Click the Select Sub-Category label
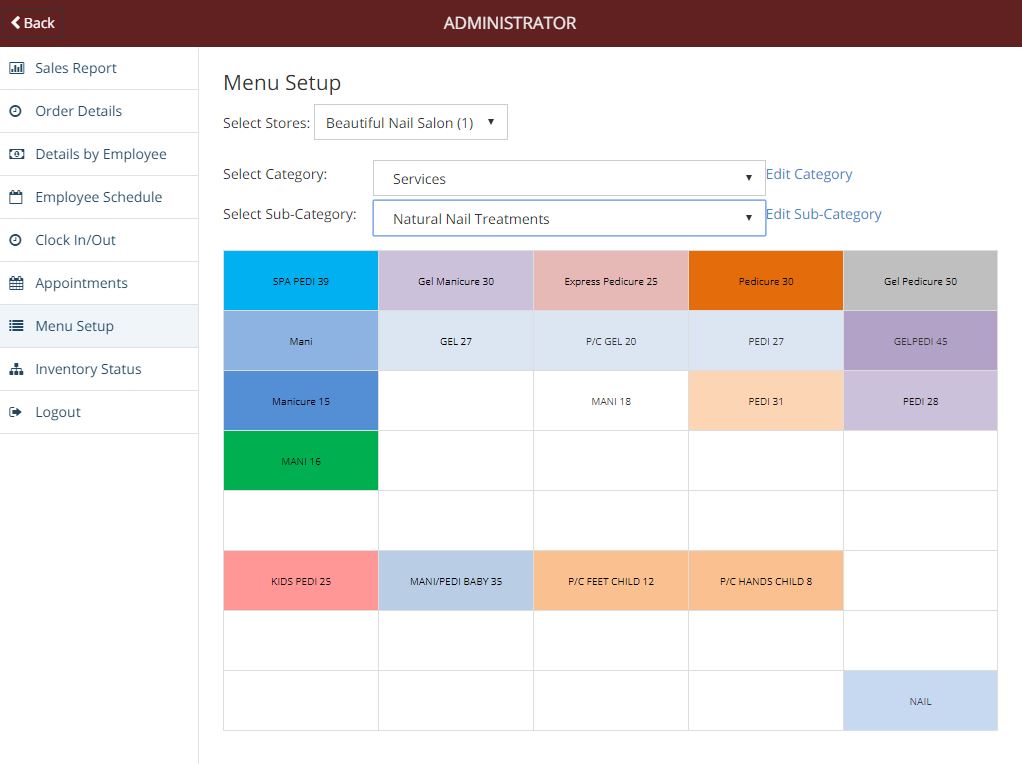 pos(289,214)
